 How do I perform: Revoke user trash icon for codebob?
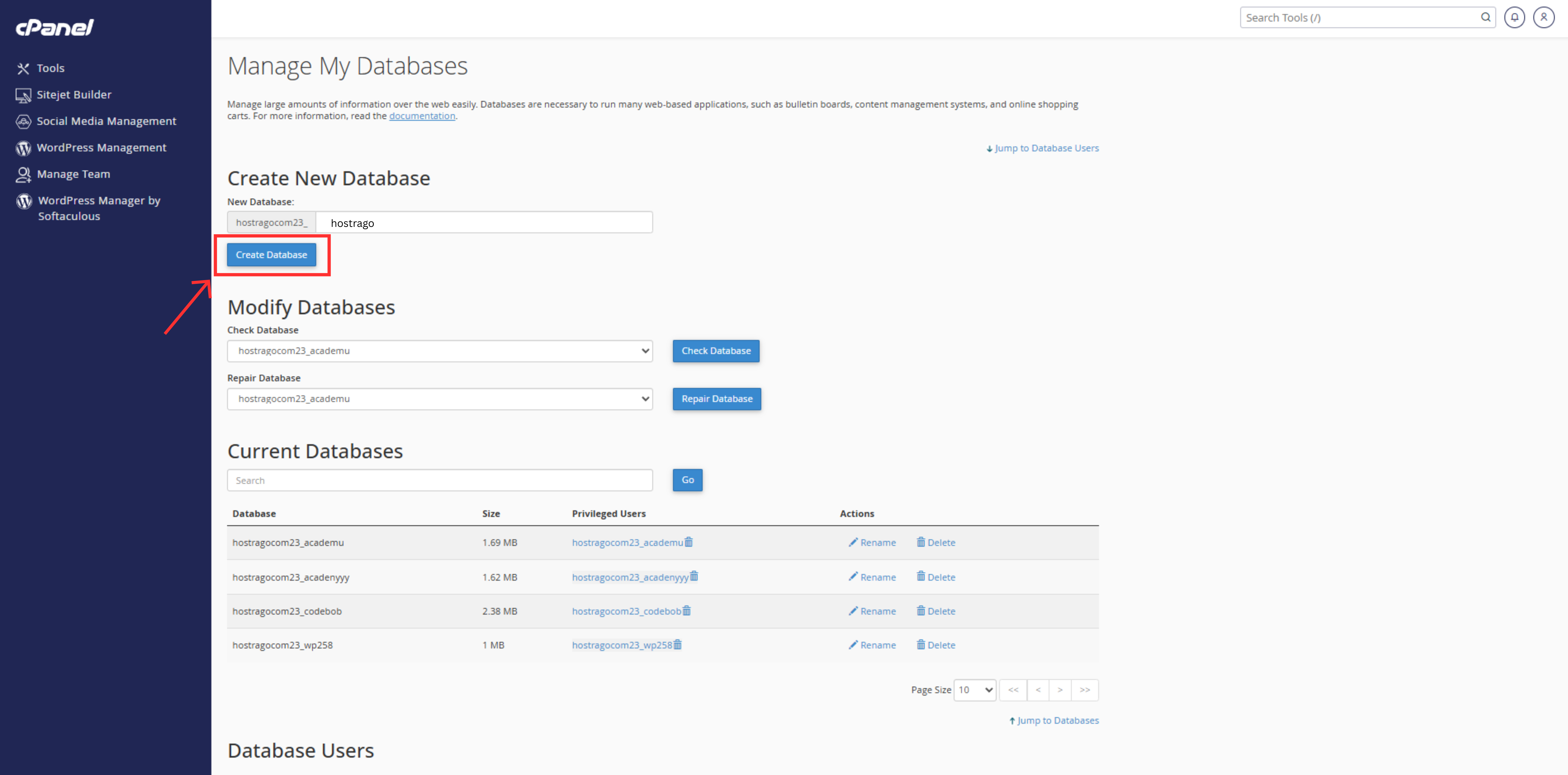(x=687, y=611)
